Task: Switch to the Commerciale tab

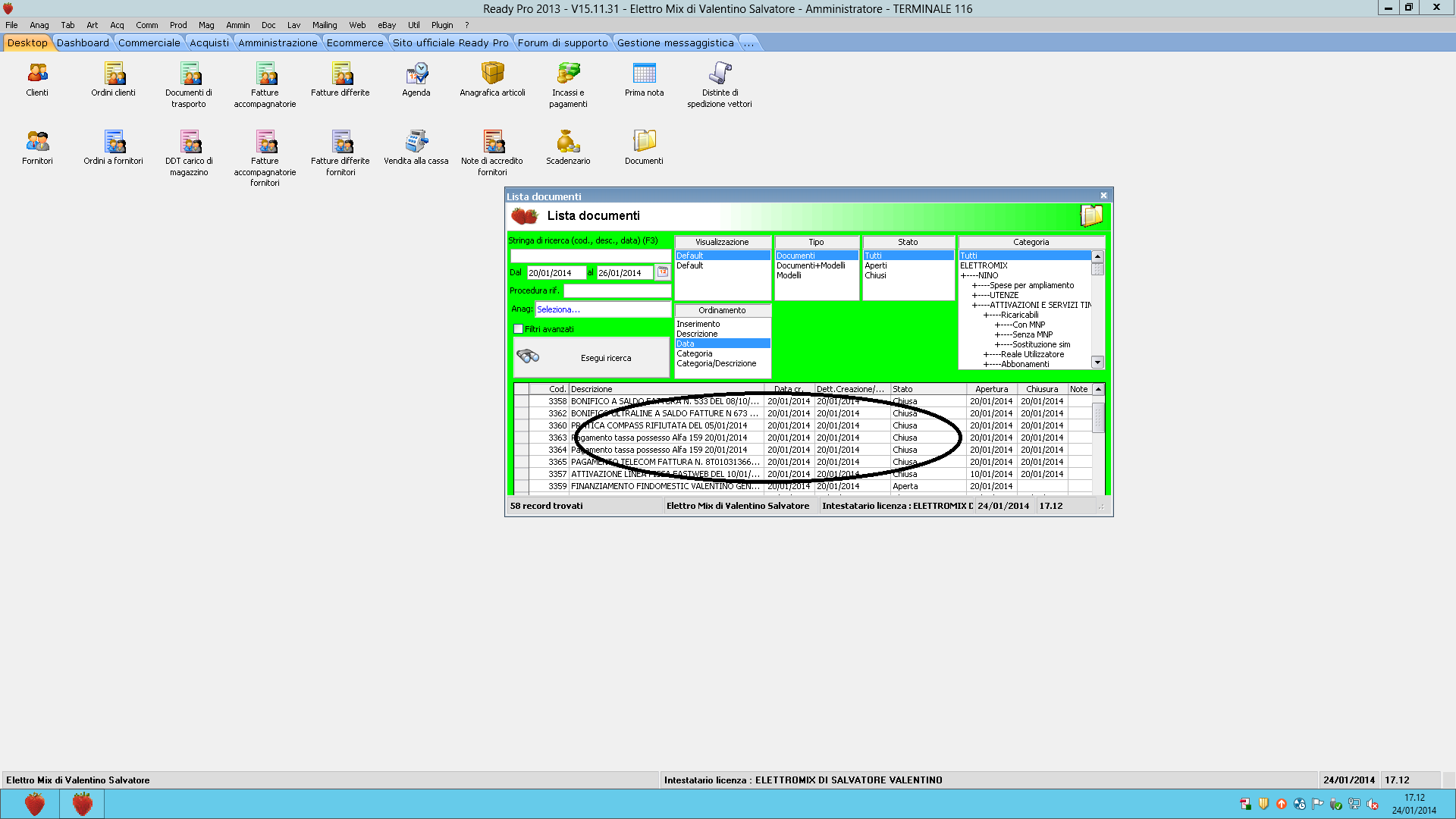Action: [x=149, y=42]
